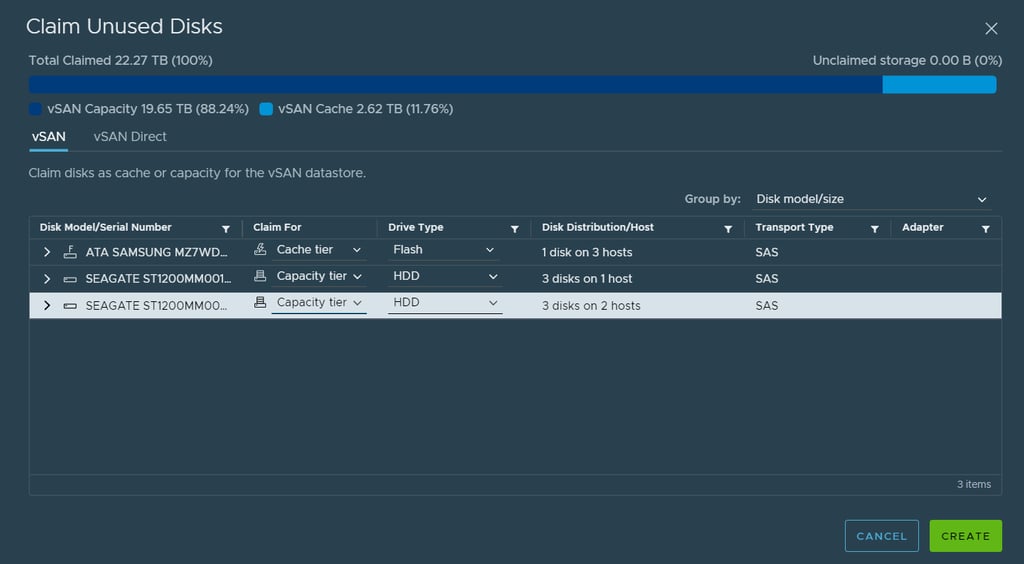Filter the Disk Model/Serial Number column
This screenshot has height=564, width=1024.
[x=226, y=229]
